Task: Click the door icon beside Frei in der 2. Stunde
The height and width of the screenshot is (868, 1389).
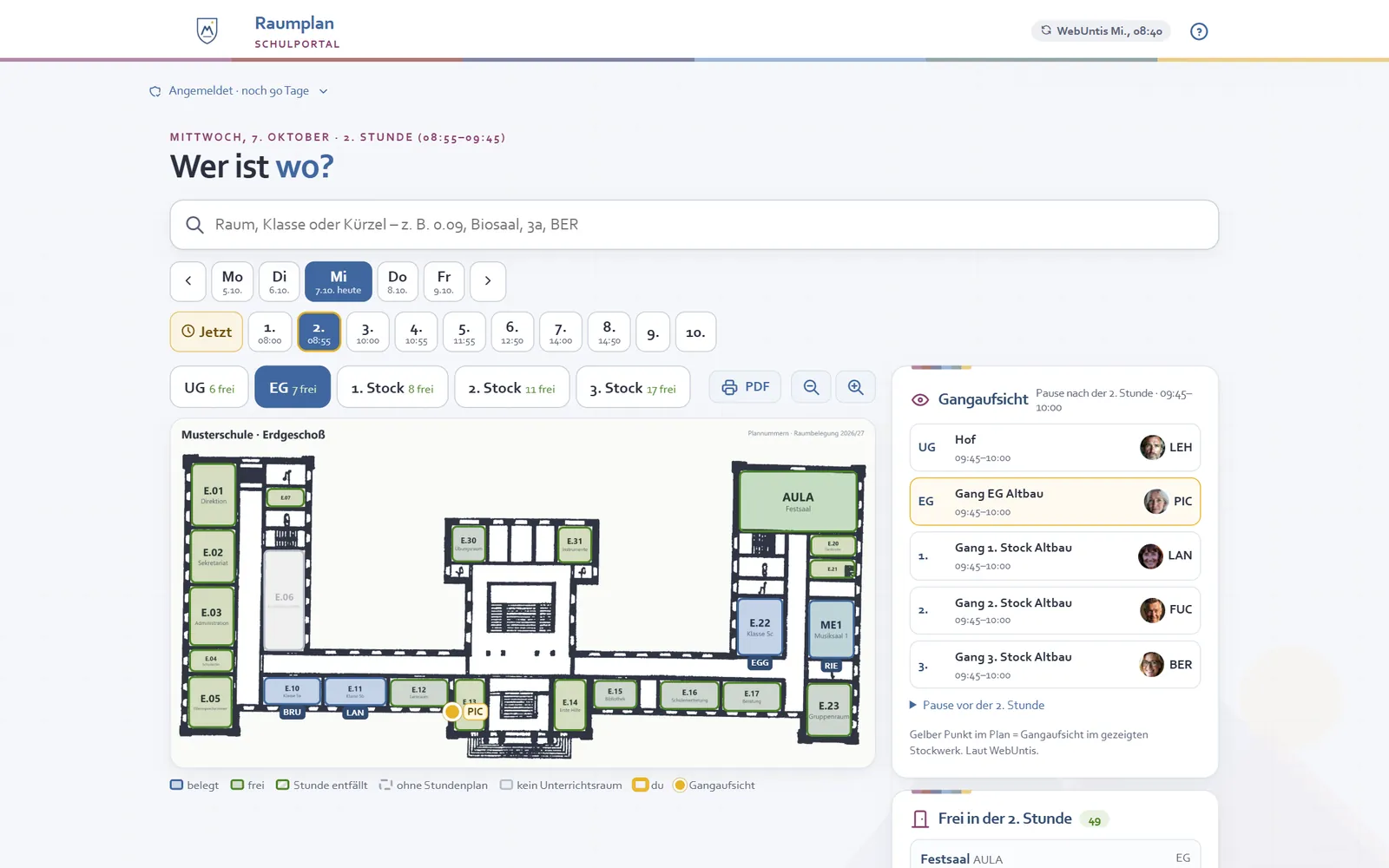Action: 920,819
